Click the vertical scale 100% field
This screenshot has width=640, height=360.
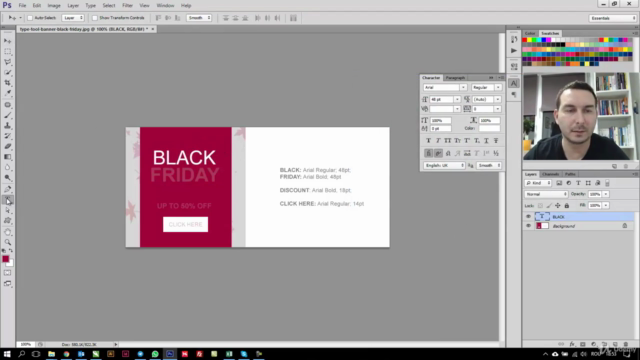pyautogui.click(x=441, y=120)
